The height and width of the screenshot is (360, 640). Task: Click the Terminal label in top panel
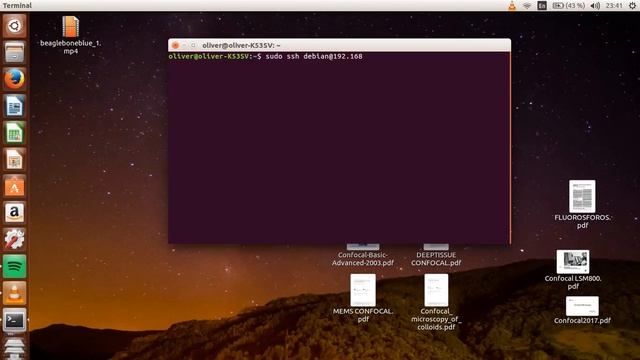coord(17,5)
